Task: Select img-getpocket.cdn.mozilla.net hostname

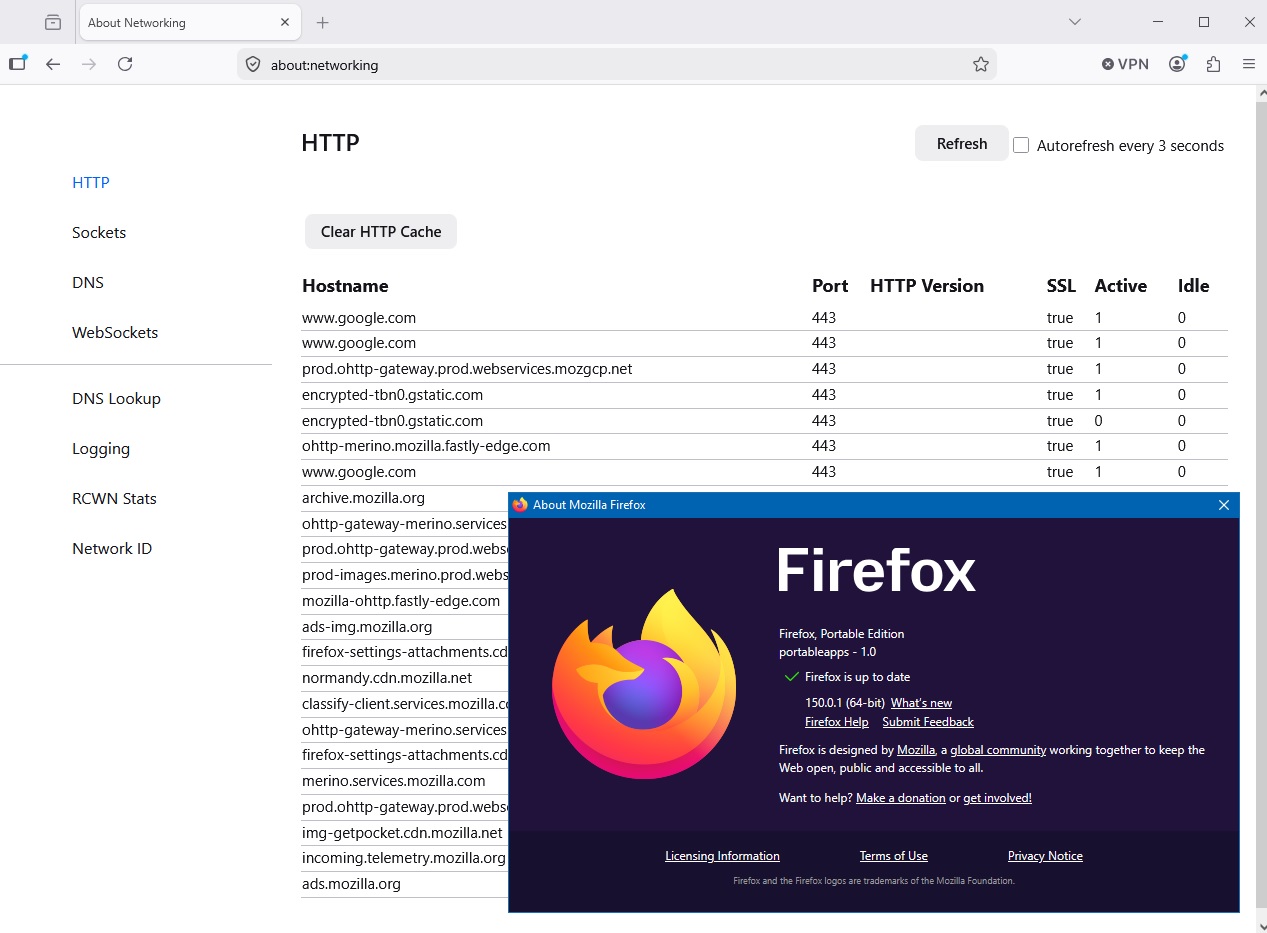Action: 402,832
